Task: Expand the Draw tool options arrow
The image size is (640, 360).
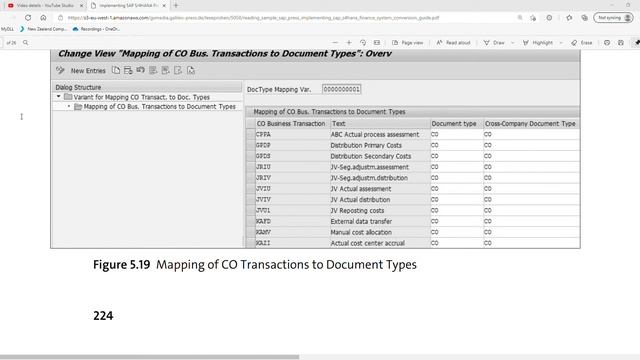Action: (x=513, y=42)
